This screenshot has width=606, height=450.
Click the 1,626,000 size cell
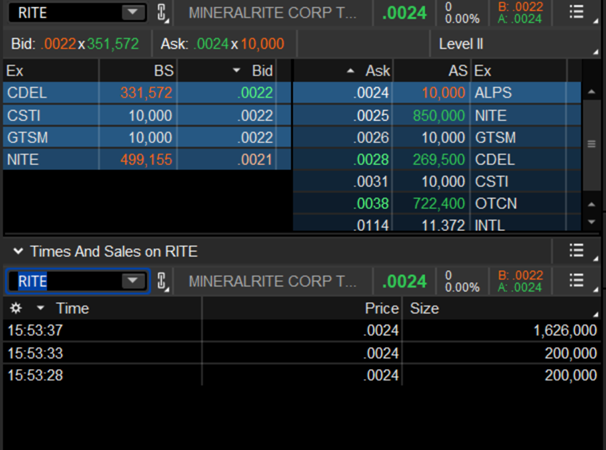[565, 330]
